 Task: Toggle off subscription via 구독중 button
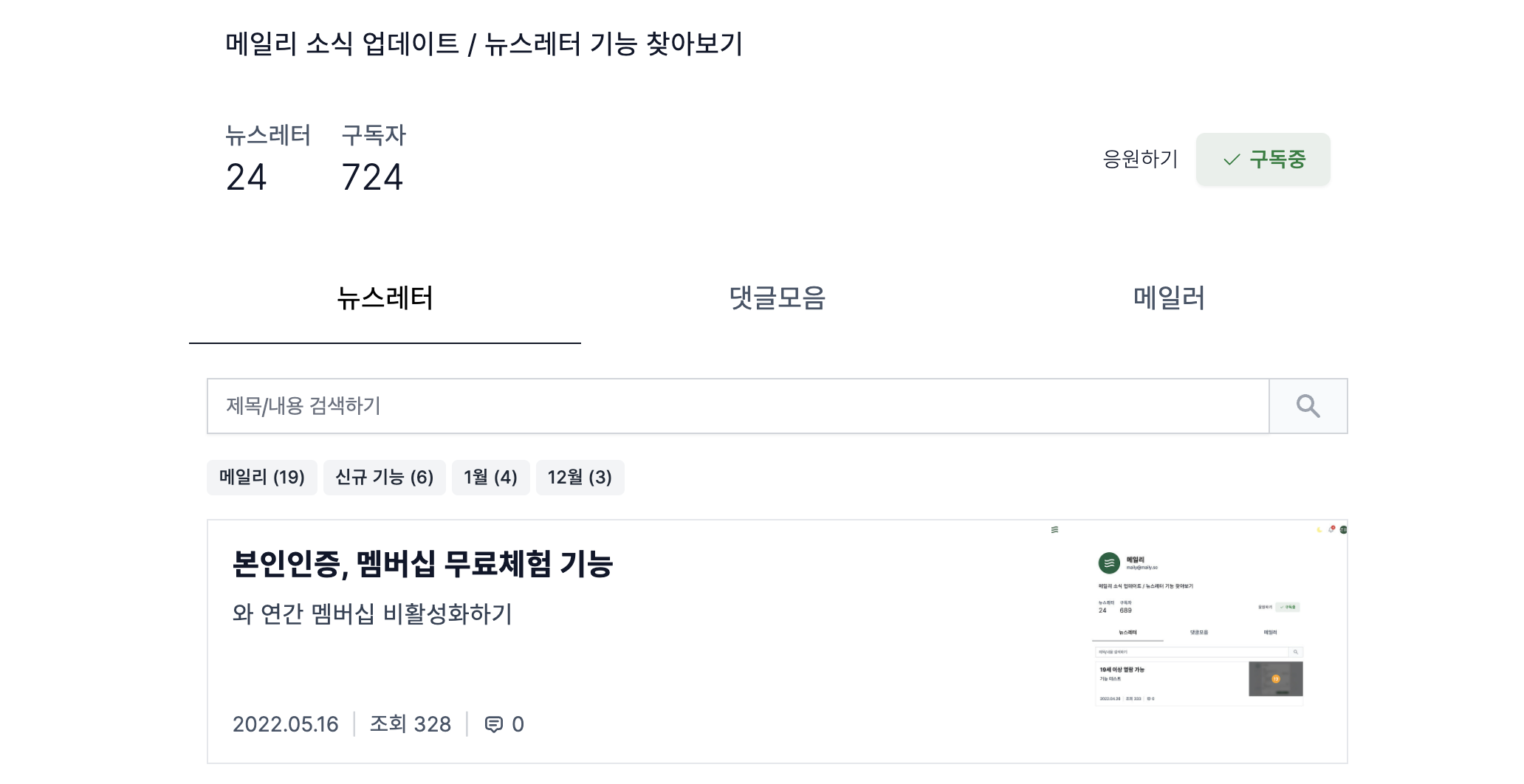[x=1263, y=159]
